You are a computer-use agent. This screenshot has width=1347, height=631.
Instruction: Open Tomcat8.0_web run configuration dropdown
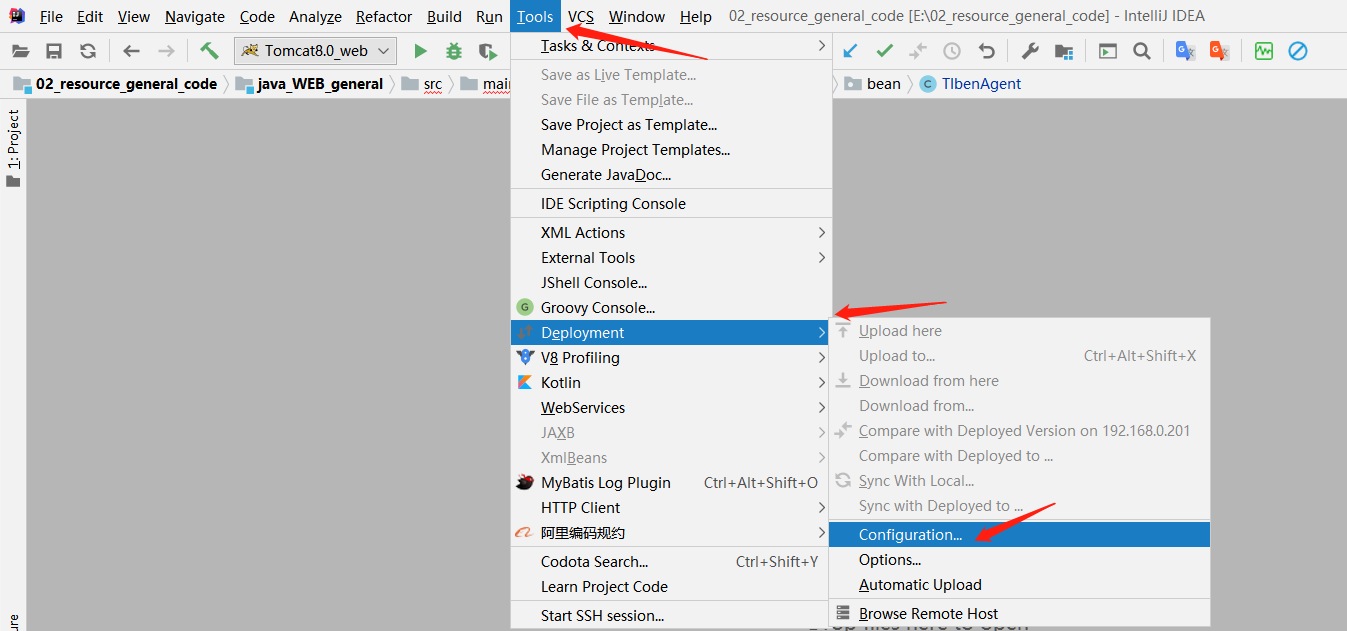click(315, 51)
